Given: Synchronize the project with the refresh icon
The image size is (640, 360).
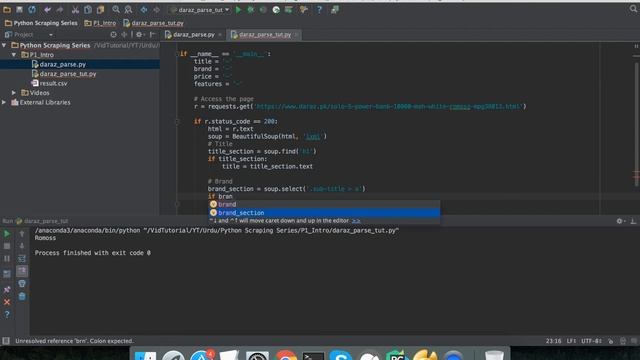Looking at the screenshot, I should coord(32,9).
